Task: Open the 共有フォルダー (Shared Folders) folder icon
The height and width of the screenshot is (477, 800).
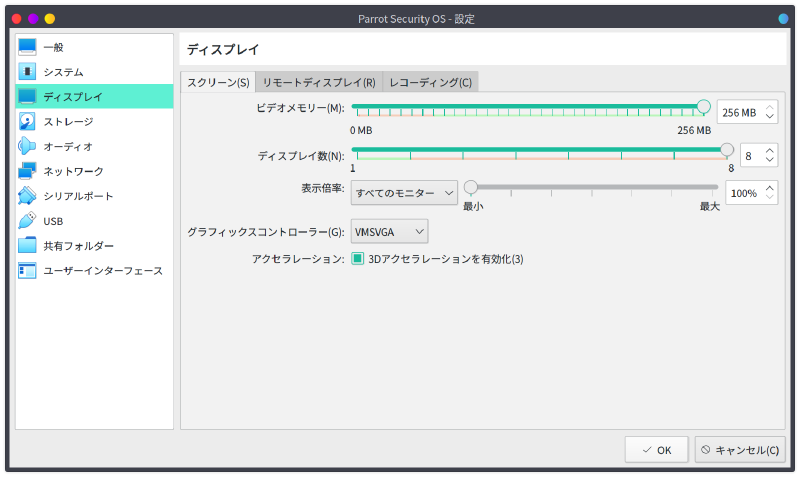Action: [27, 246]
